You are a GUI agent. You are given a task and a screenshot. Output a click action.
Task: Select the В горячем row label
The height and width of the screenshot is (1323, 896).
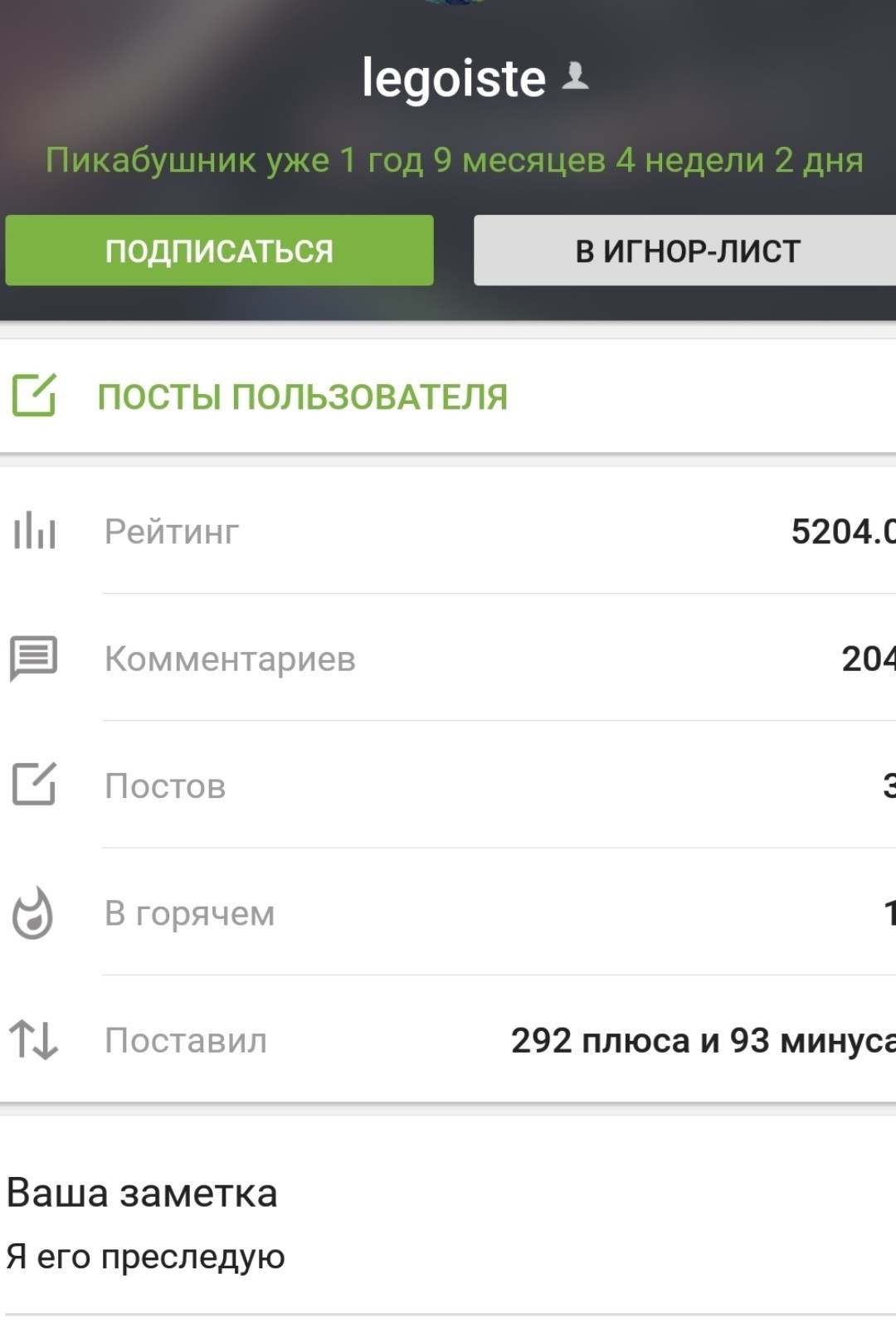coord(190,913)
